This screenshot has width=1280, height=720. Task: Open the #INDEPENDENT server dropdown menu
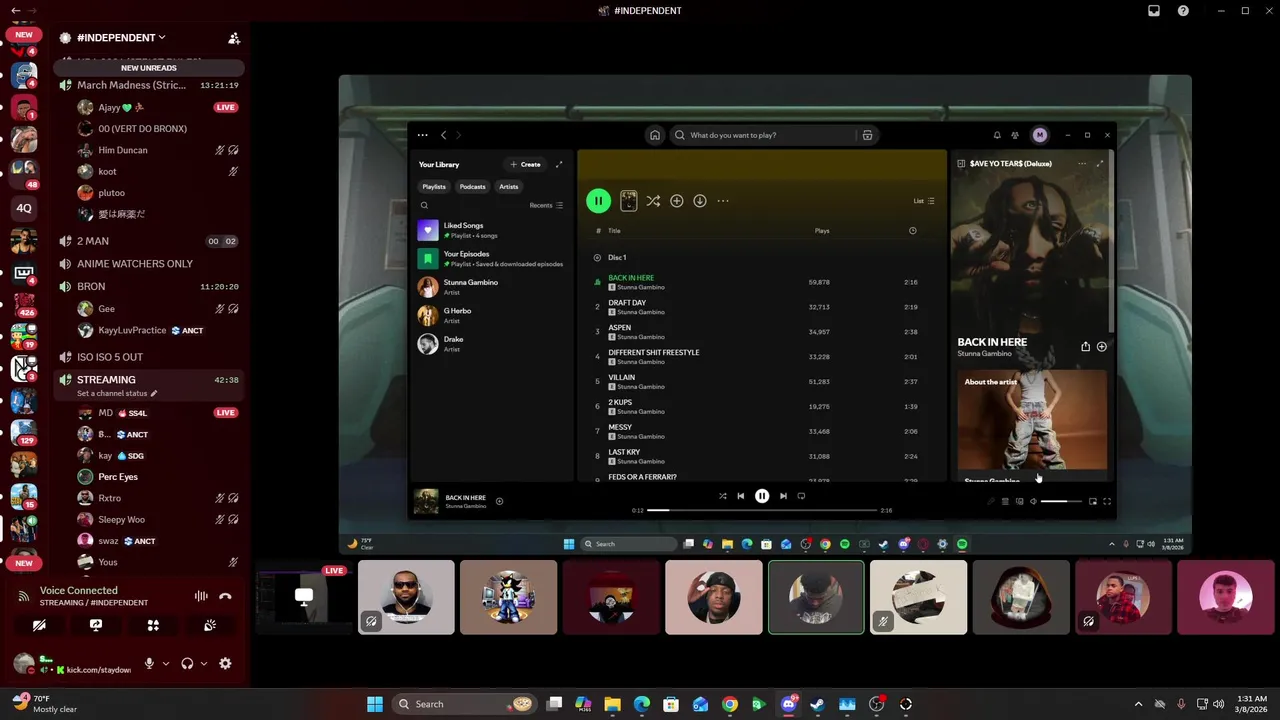(x=121, y=38)
